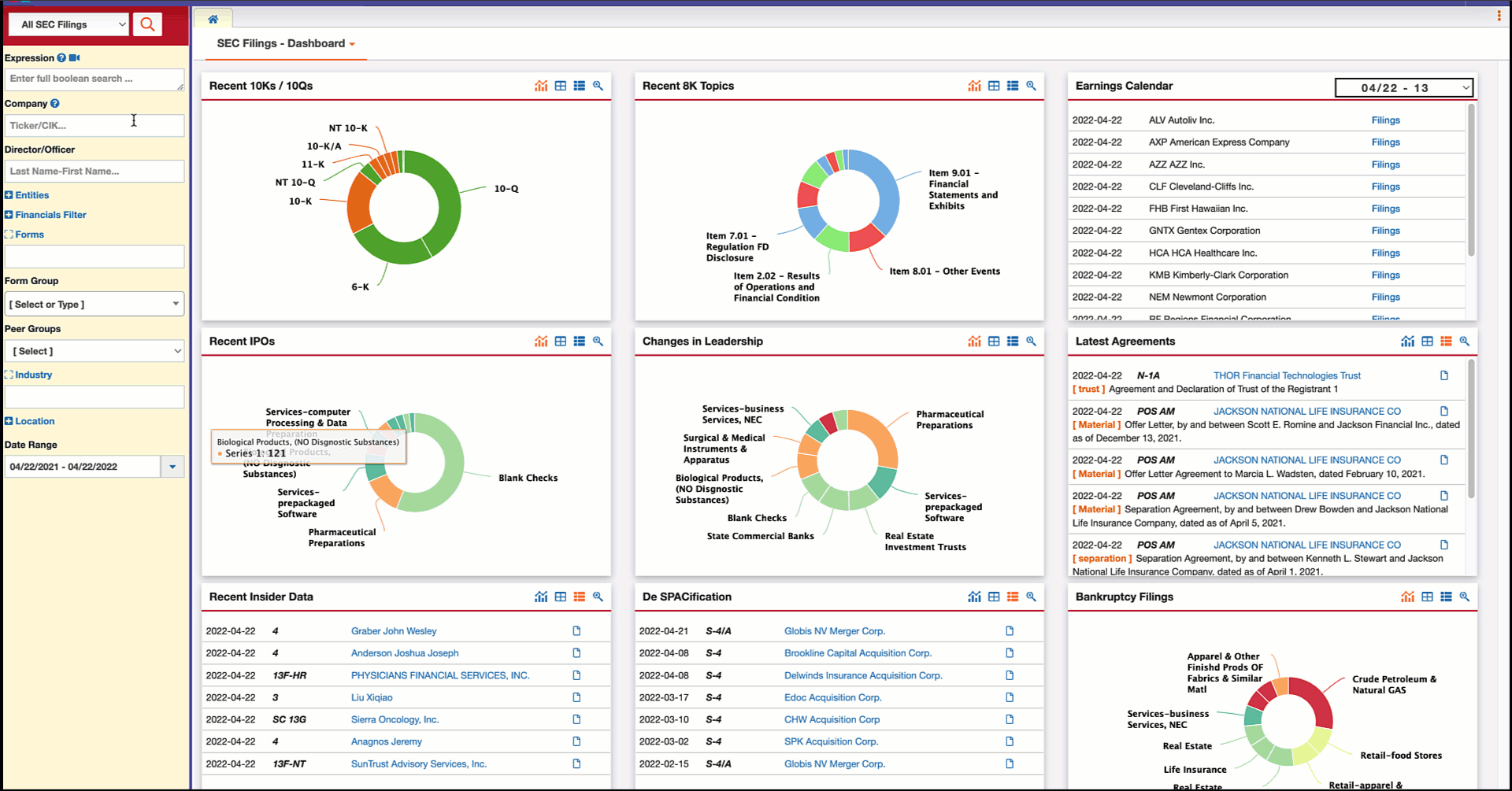Switch Latest Agreements panel to list view
The image size is (1512, 791).
point(1446,341)
